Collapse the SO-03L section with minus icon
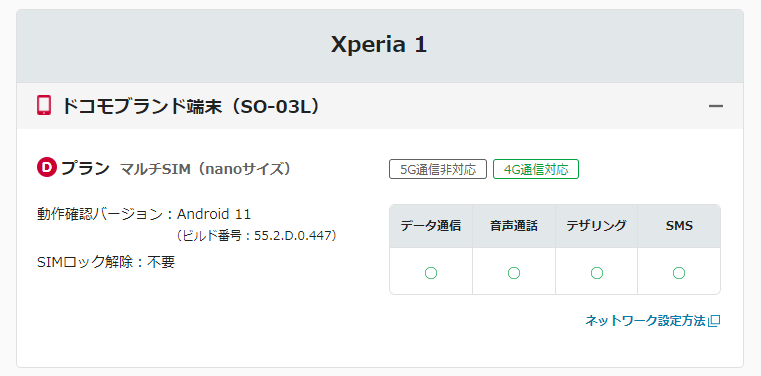 (x=716, y=106)
